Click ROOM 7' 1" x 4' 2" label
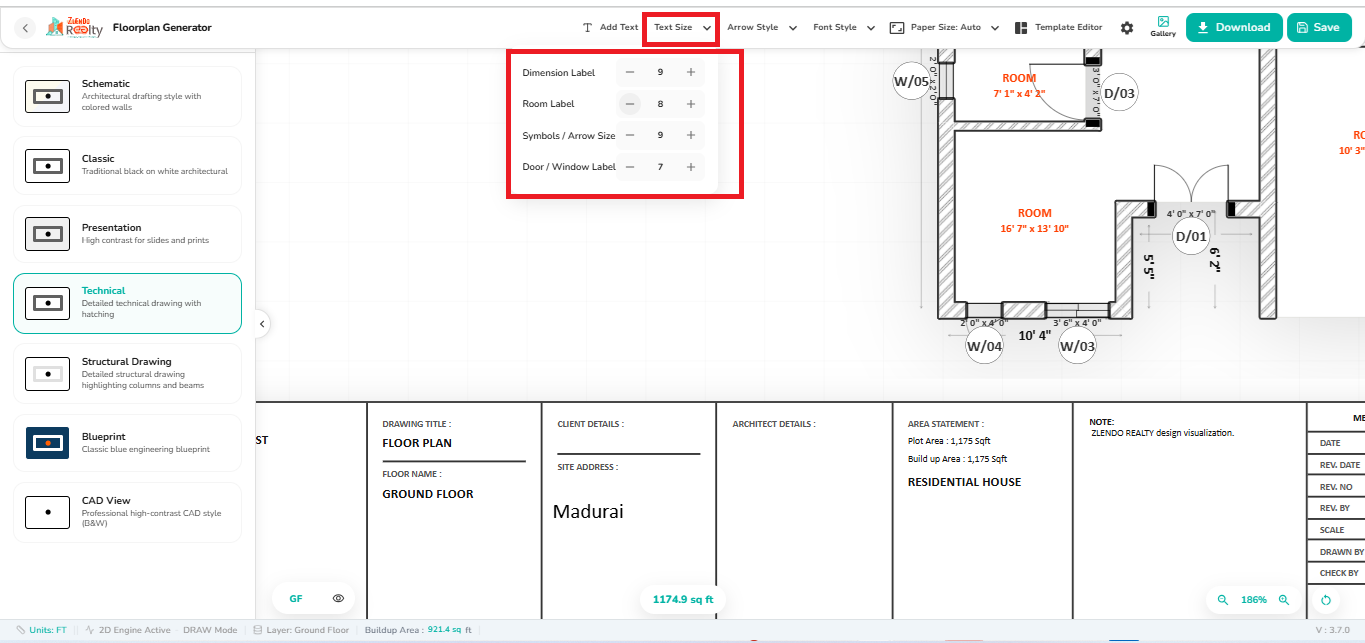1365x643 pixels. 1019,85
